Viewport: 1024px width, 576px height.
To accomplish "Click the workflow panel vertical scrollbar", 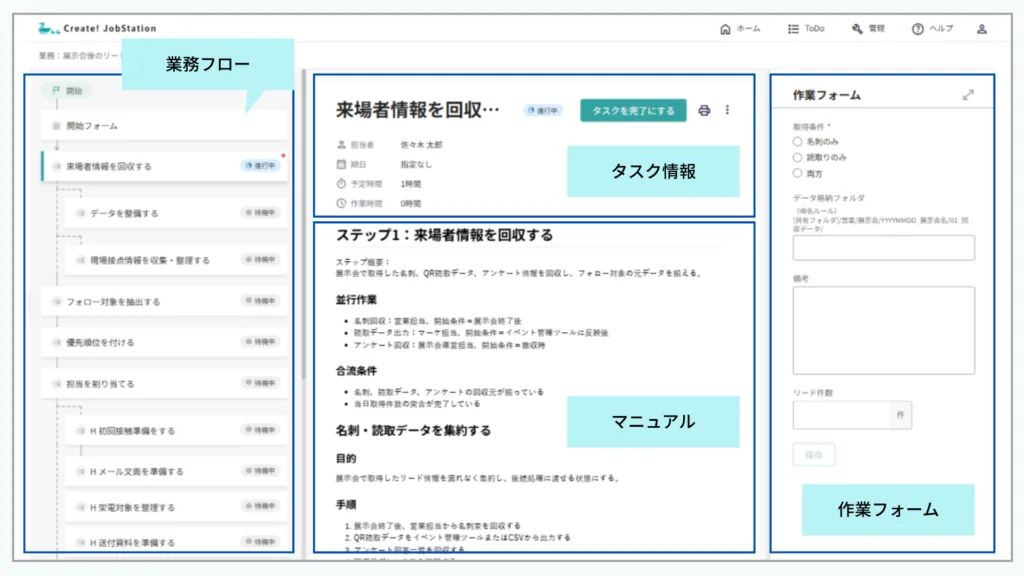I will [304, 220].
